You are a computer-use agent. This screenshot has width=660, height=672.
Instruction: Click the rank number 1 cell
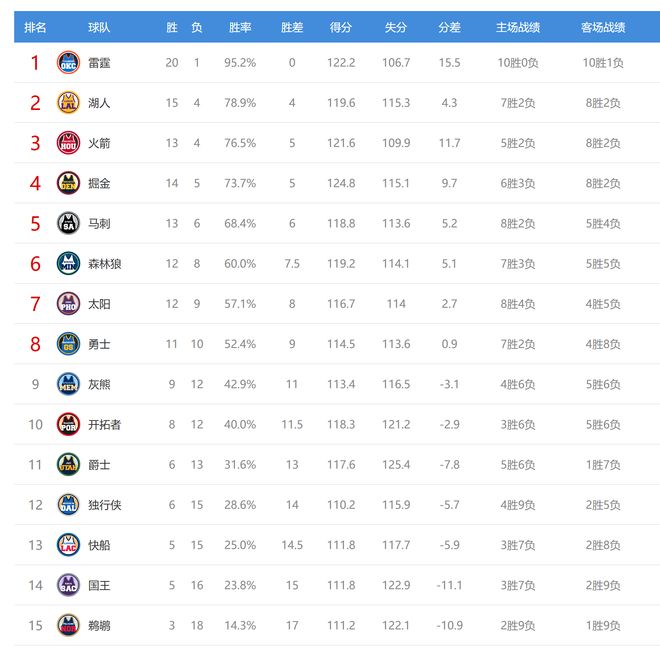(x=35, y=63)
